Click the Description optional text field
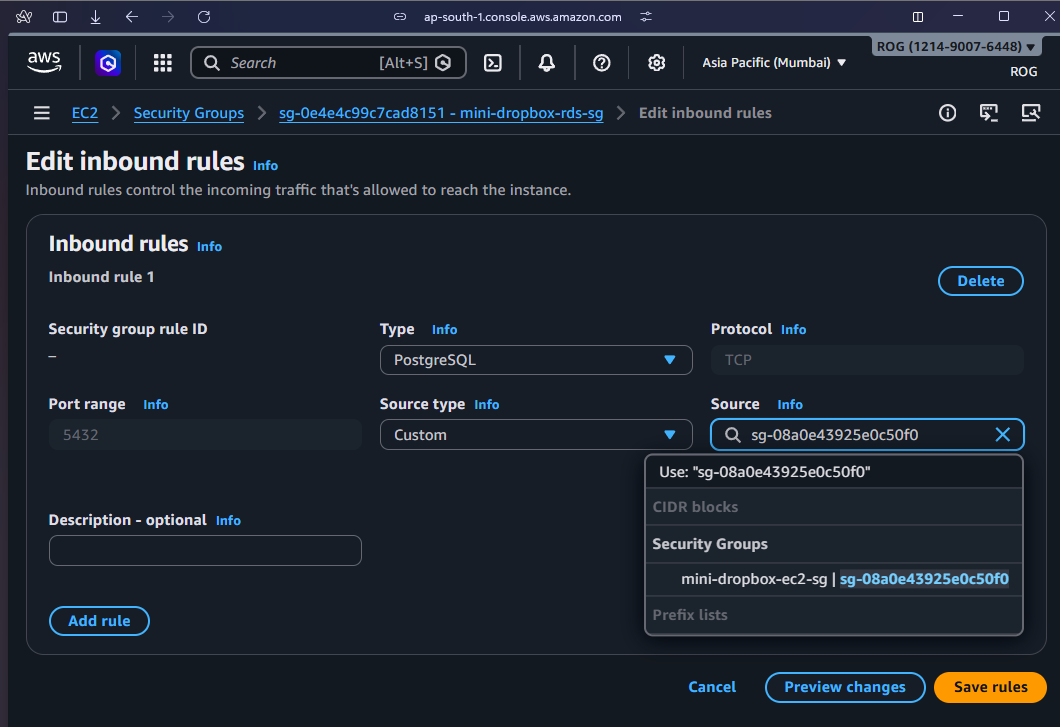Screen dimensions: 1060x727 205,551
